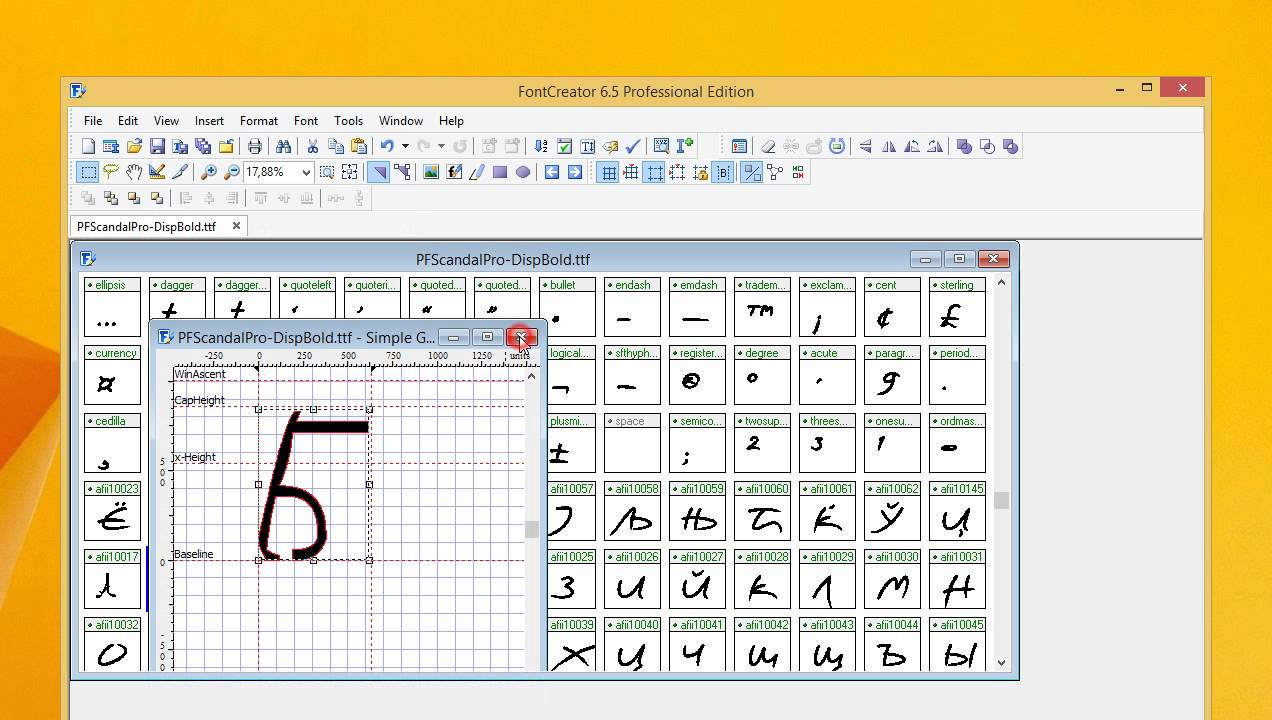Screen dimensions: 1272x720
Task: Click the validate checkmark icon
Action: (633, 146)
